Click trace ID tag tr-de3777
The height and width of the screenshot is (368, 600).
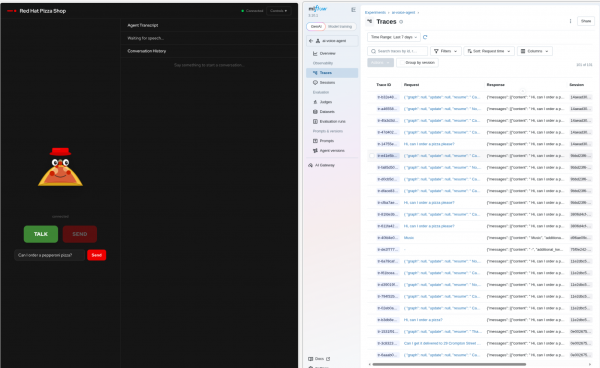click(387, 249)
